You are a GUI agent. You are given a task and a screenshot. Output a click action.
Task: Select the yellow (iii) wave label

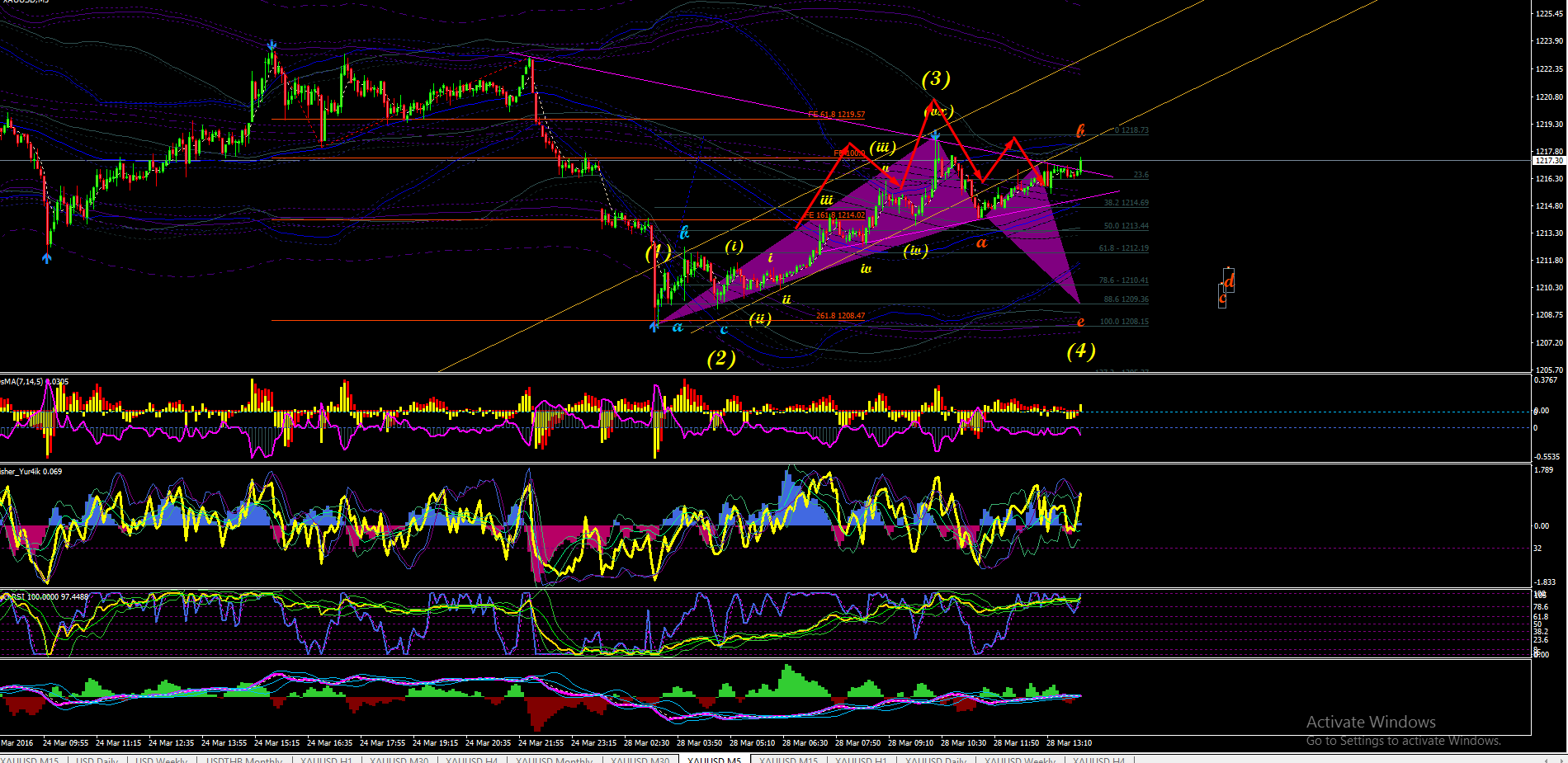click(x=882, y=148)
